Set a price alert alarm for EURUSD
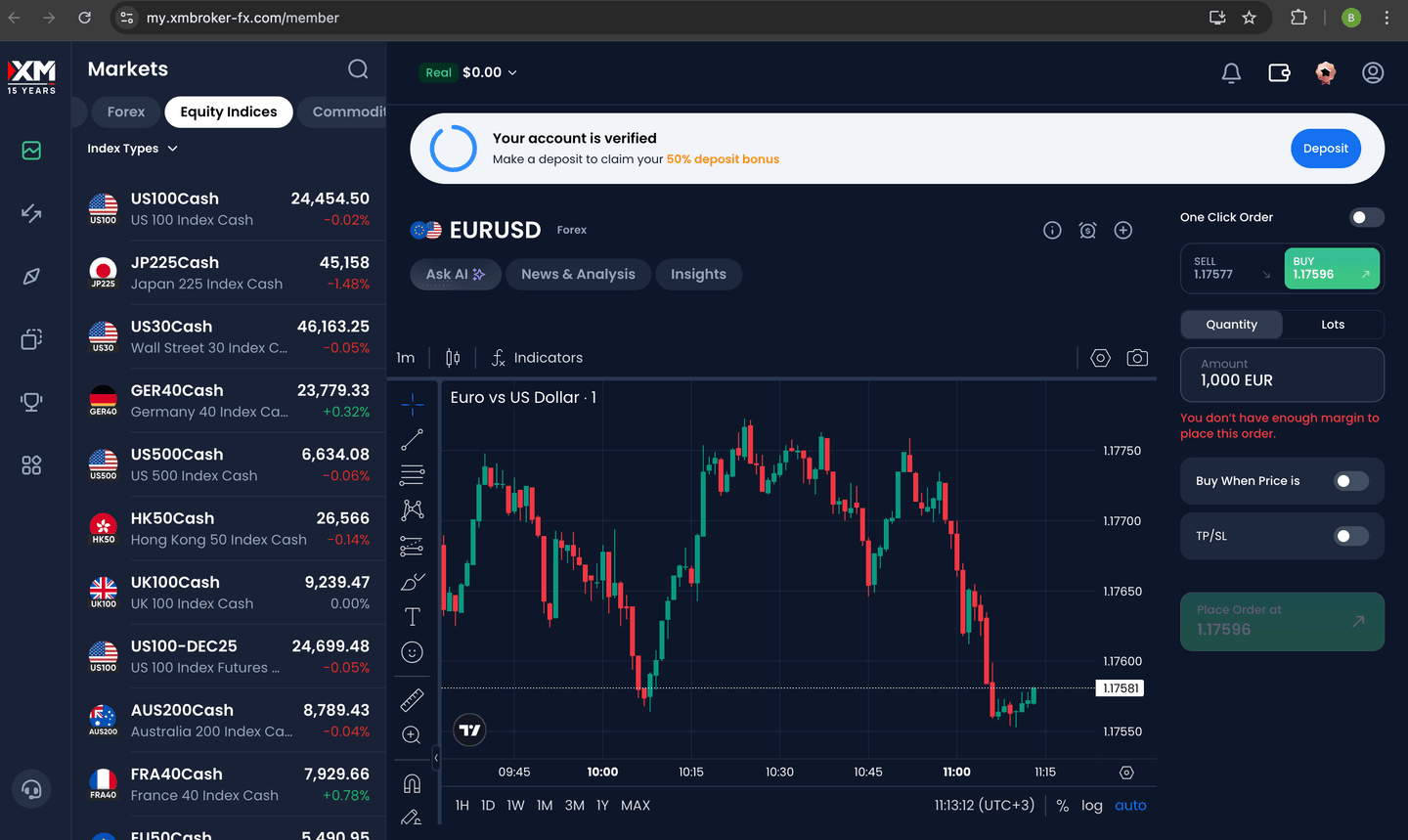Image resolution: width=1408 pixels, height=840 pixels. (1087, 230)
